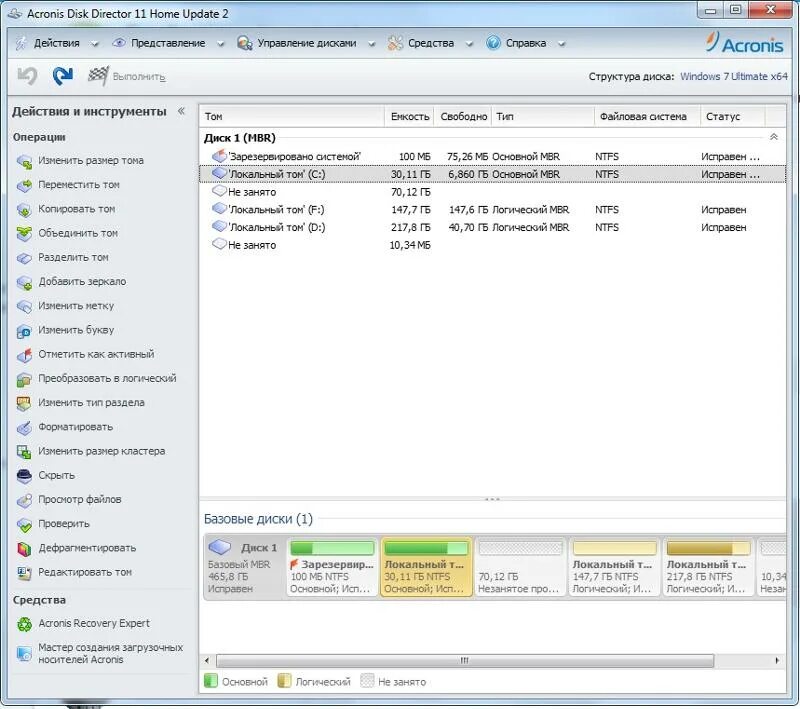The height and width of the screenshot is (709, 800).
Task: Select the 70,12 ГБ Не занято row
Action: coord(492,192)
